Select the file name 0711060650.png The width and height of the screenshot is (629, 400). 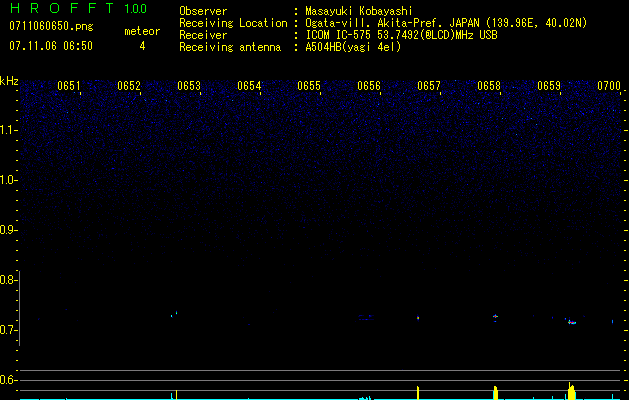click(51, 26)
